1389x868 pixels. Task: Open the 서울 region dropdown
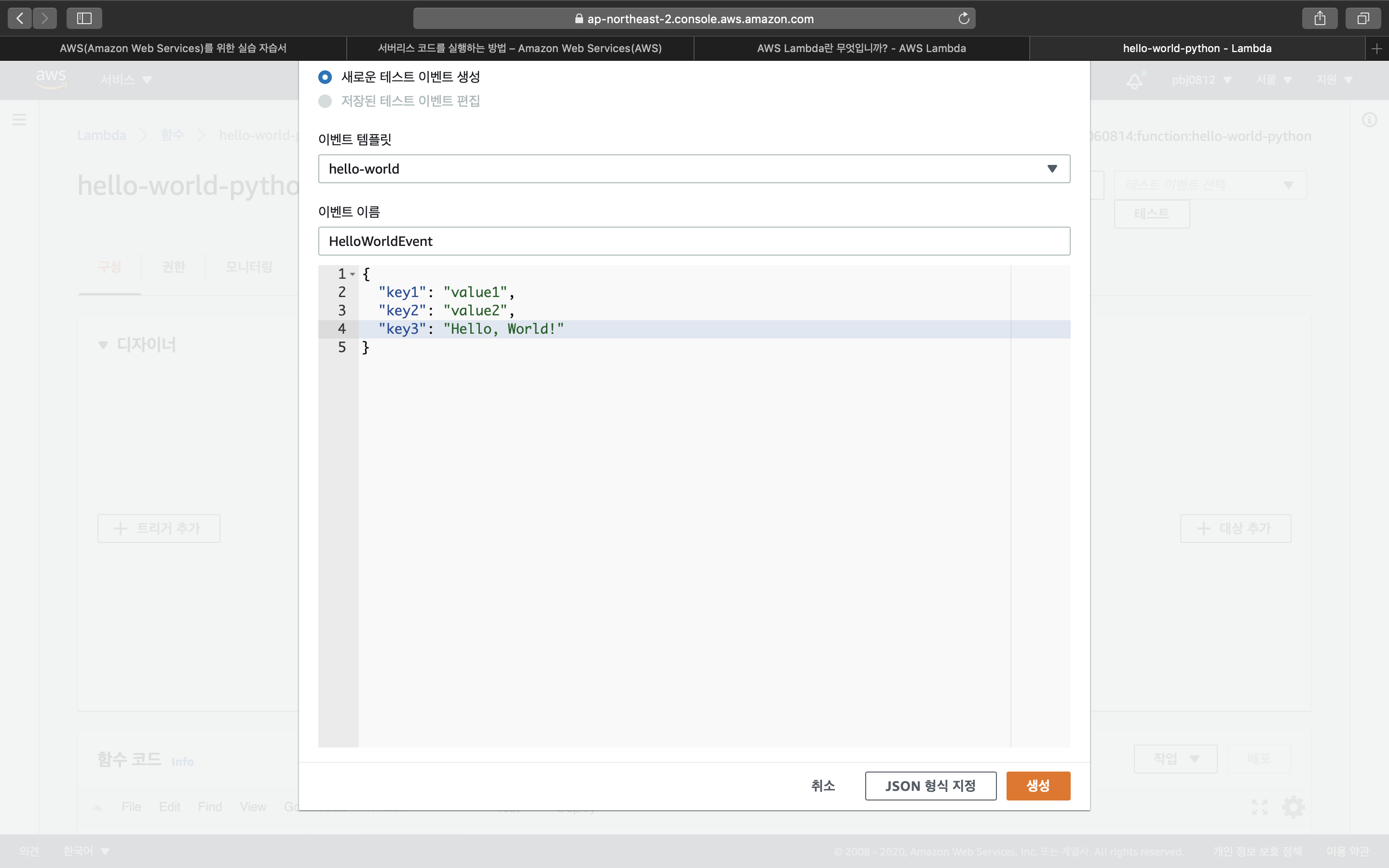(x=1273, y=80)
